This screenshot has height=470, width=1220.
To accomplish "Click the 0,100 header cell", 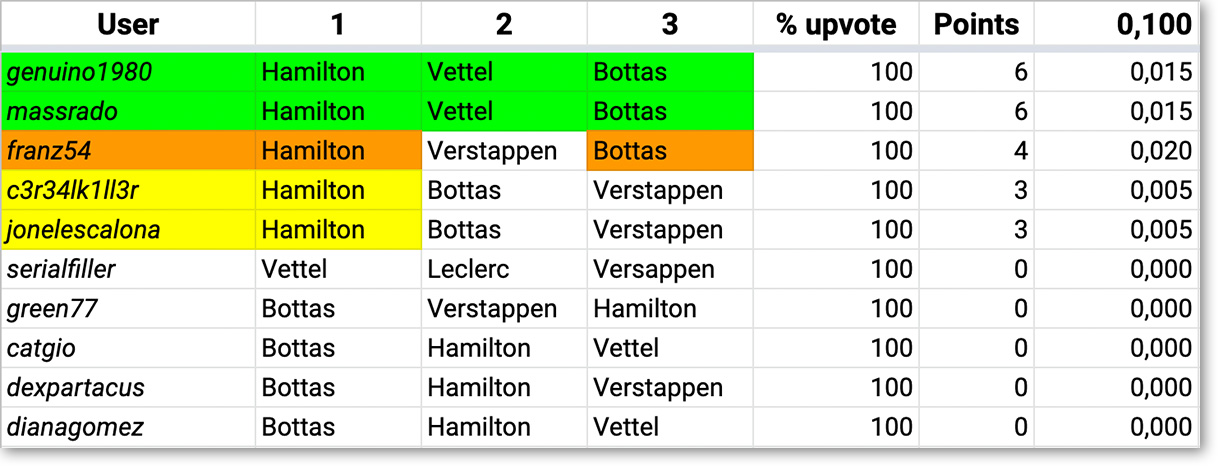I will click(x=1116, y=26).
